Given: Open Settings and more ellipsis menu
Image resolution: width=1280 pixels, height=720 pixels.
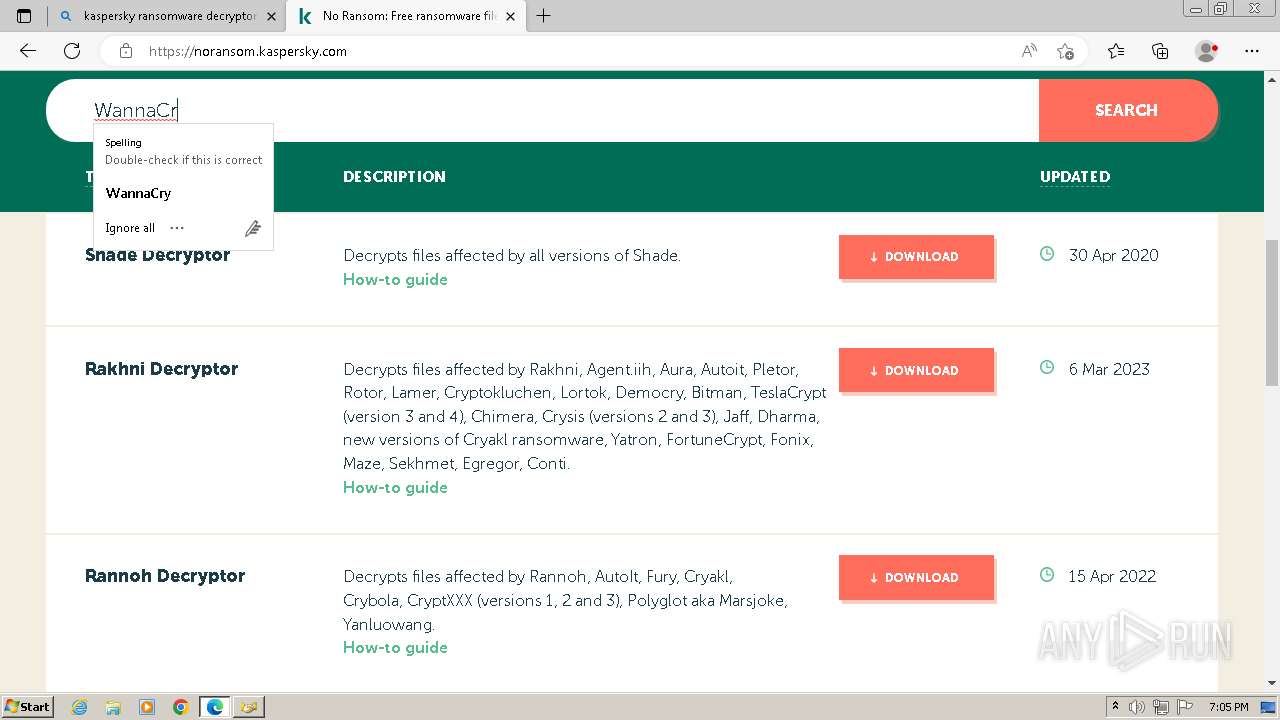Looking at the screenshot, I should 1252,51.
